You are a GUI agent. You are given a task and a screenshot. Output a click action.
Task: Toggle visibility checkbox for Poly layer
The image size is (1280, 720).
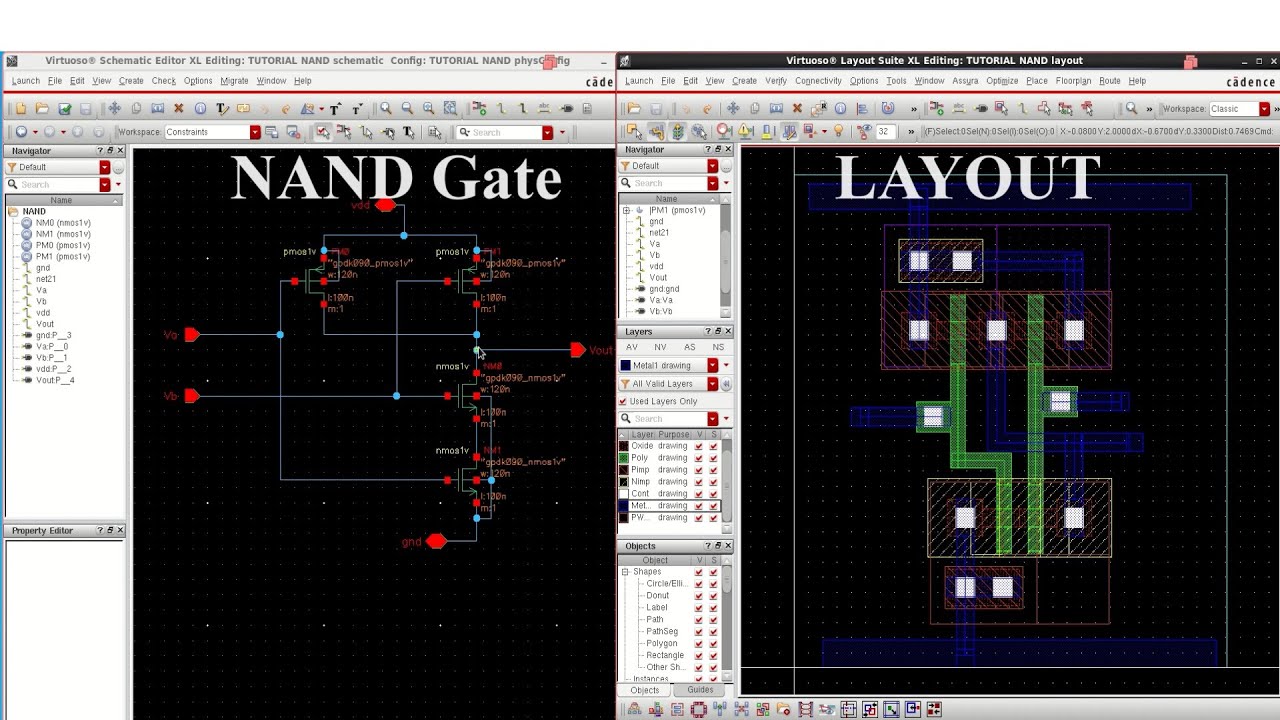point(699,458)
